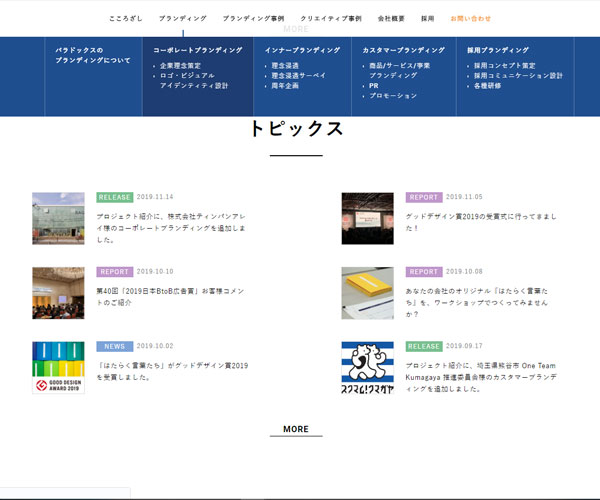The image size is (600, 500).
Task: Click the NEWS tag dated 2019.10.02
Action: (114, 346)
